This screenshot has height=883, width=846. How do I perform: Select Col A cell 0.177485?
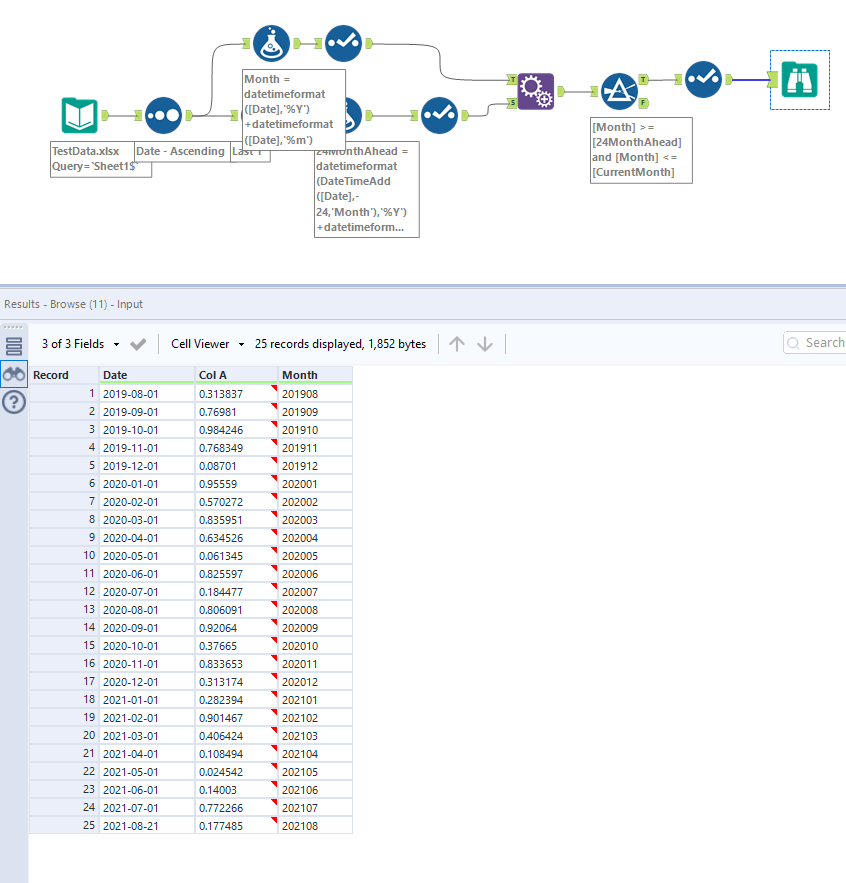click(237, 826)
